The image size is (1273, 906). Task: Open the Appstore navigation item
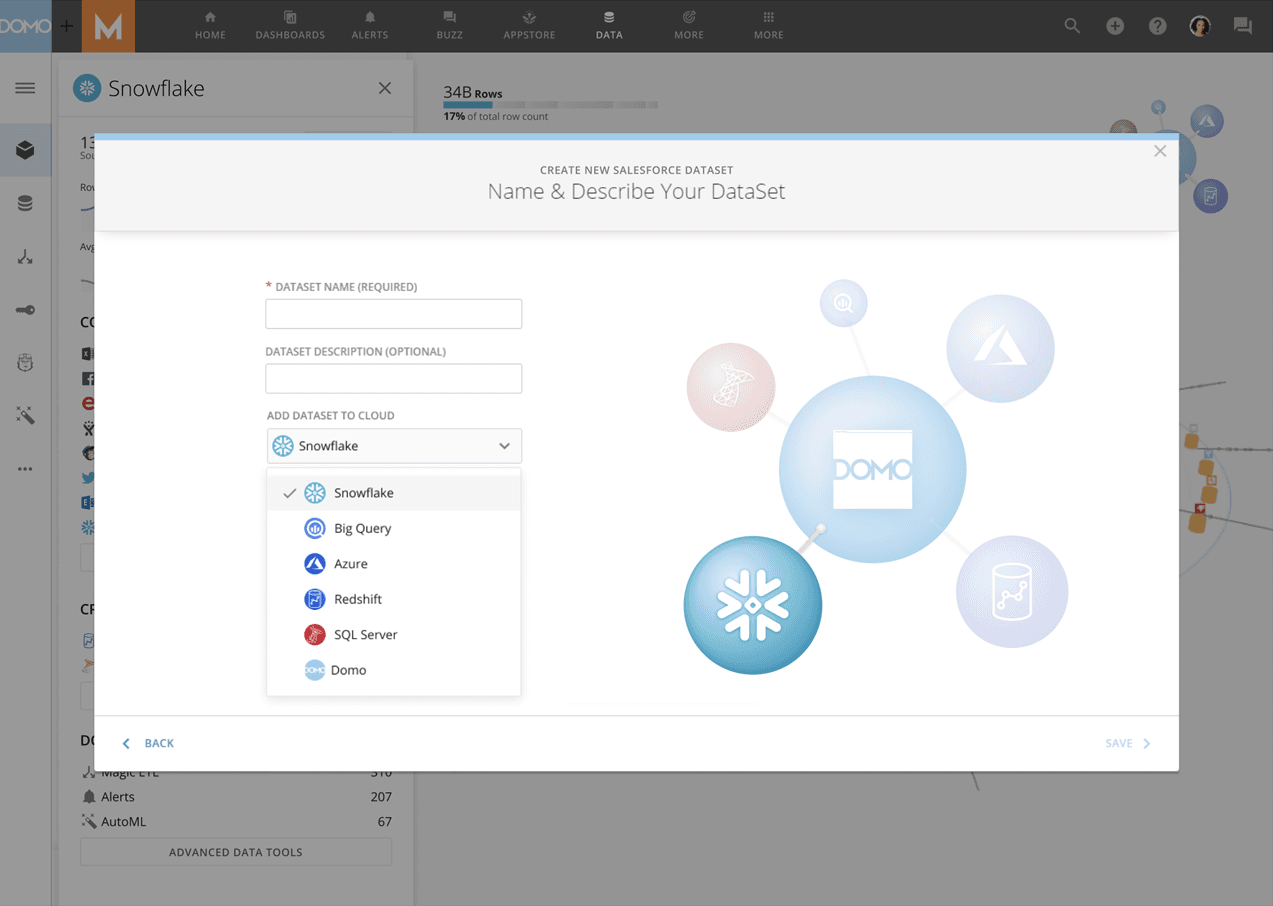[529, 26]
